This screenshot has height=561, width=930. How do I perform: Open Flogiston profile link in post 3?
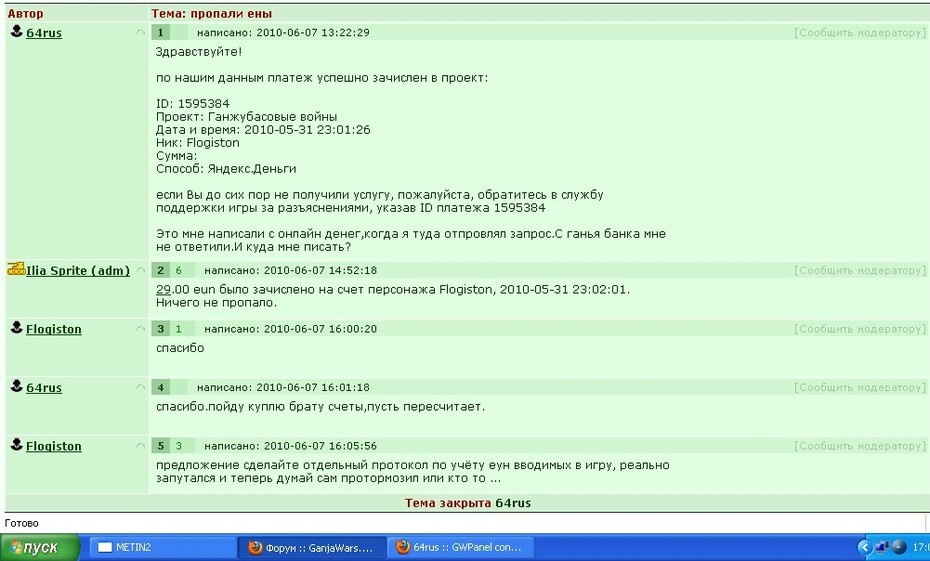click(53, 329)
